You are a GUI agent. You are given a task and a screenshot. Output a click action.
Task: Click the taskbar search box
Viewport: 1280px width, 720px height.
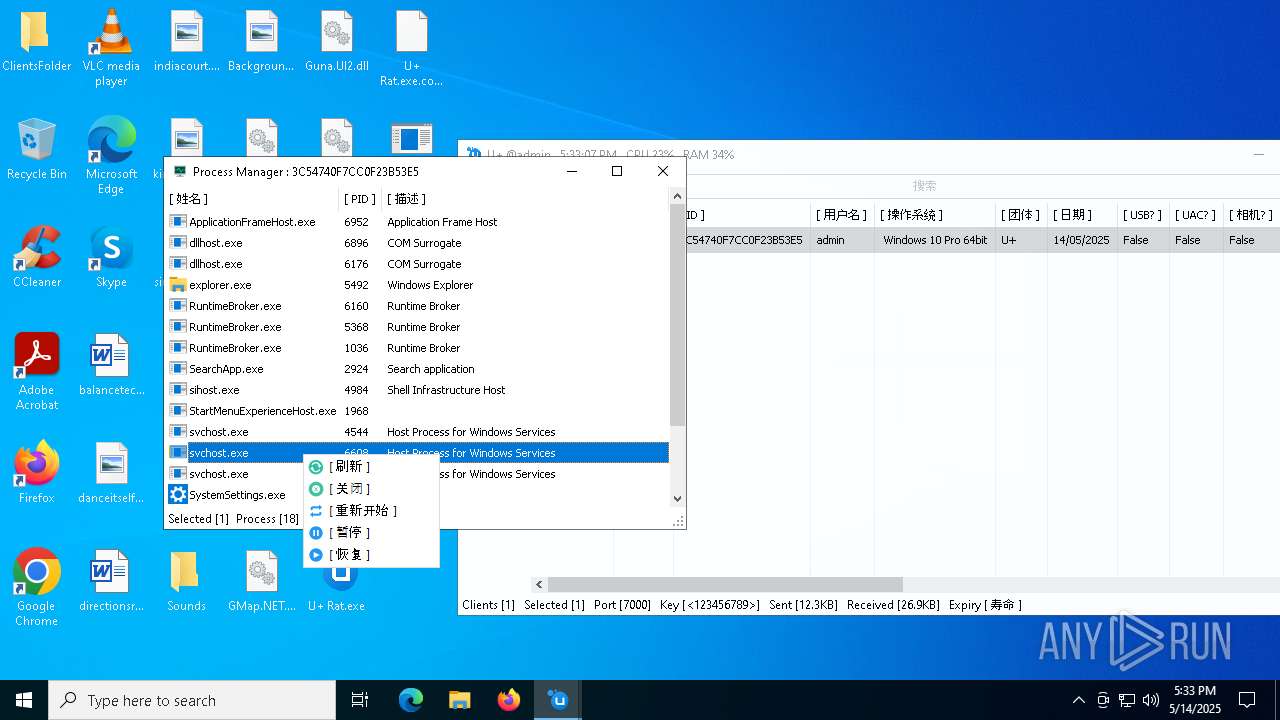coord(192,700)
